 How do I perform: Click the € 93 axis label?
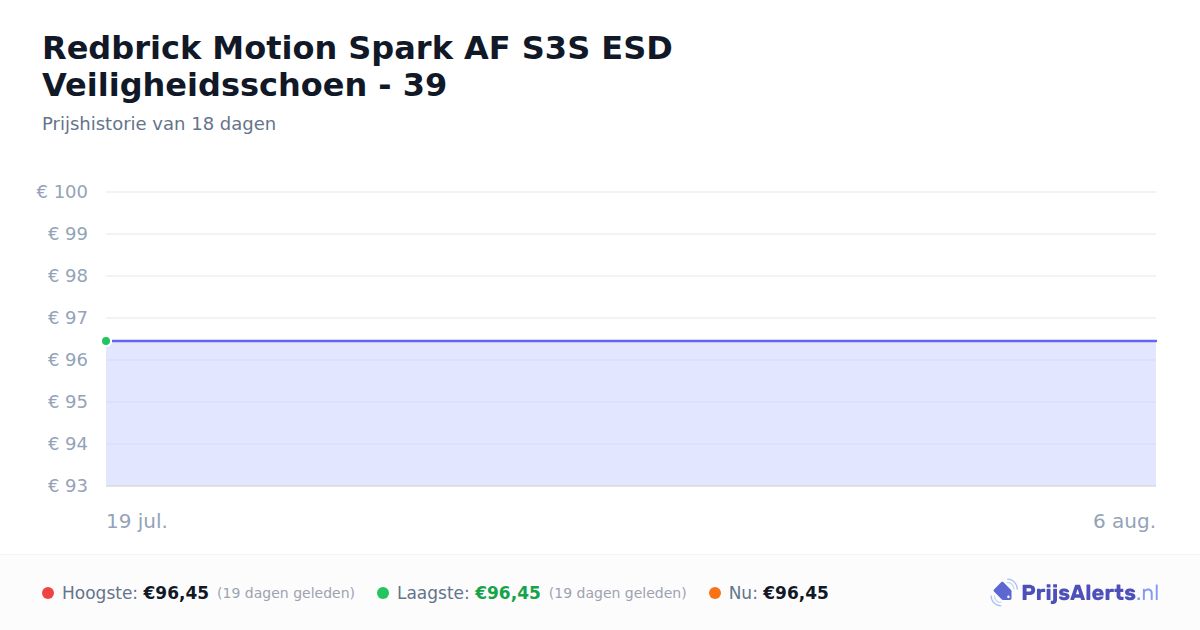[68, 486]
